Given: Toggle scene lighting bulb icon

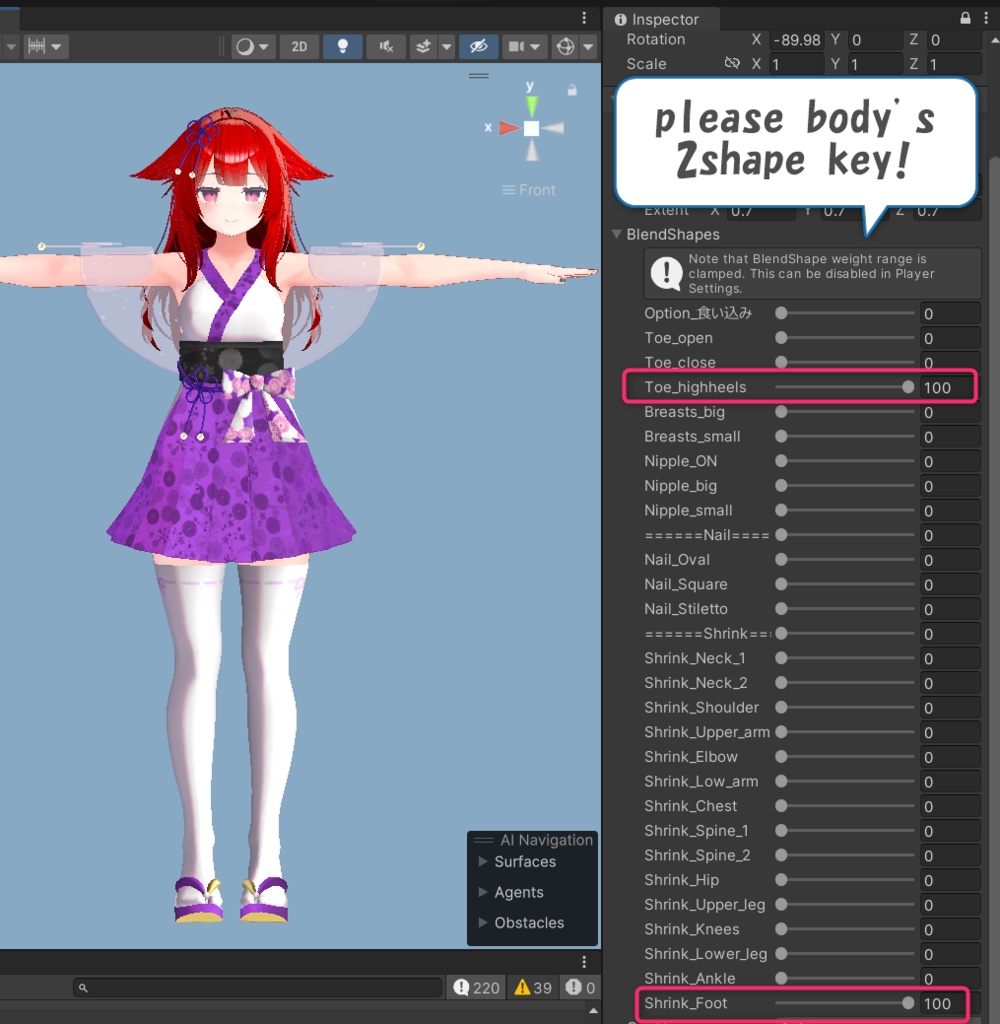Looking at the screenshot, I should (342, 46).
